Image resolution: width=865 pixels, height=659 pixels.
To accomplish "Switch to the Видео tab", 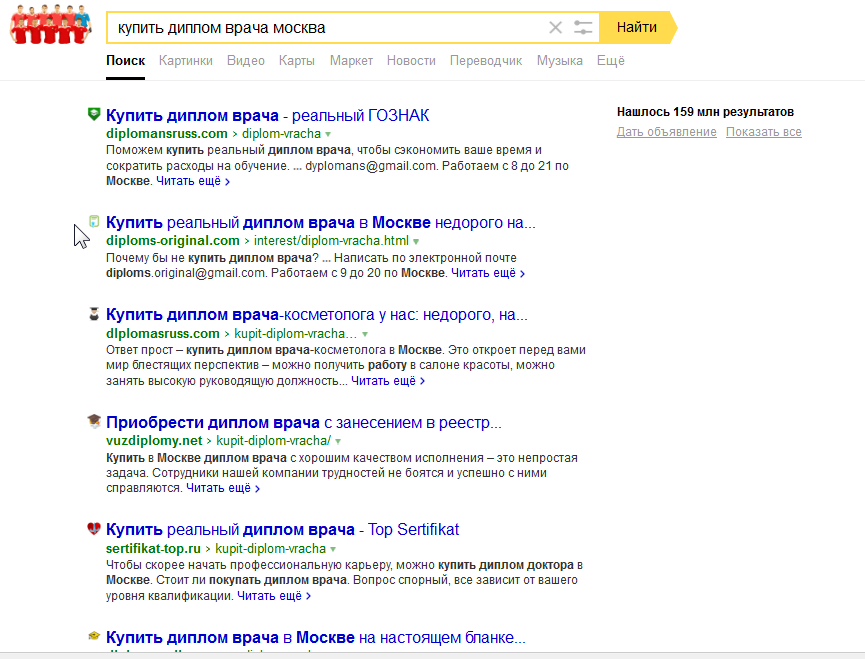I will point(246,61).
